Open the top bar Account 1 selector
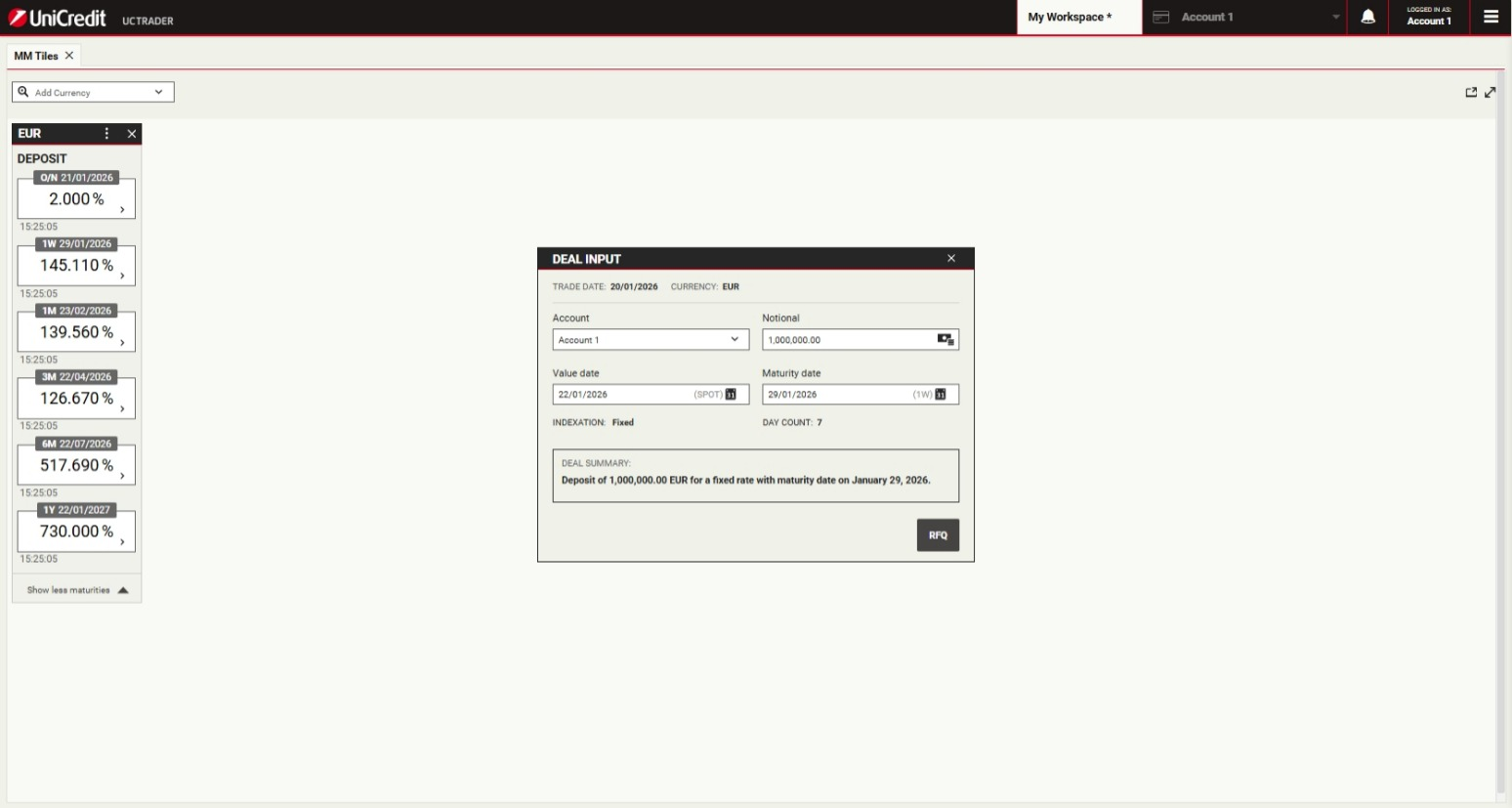 [x=1246, y=18]
